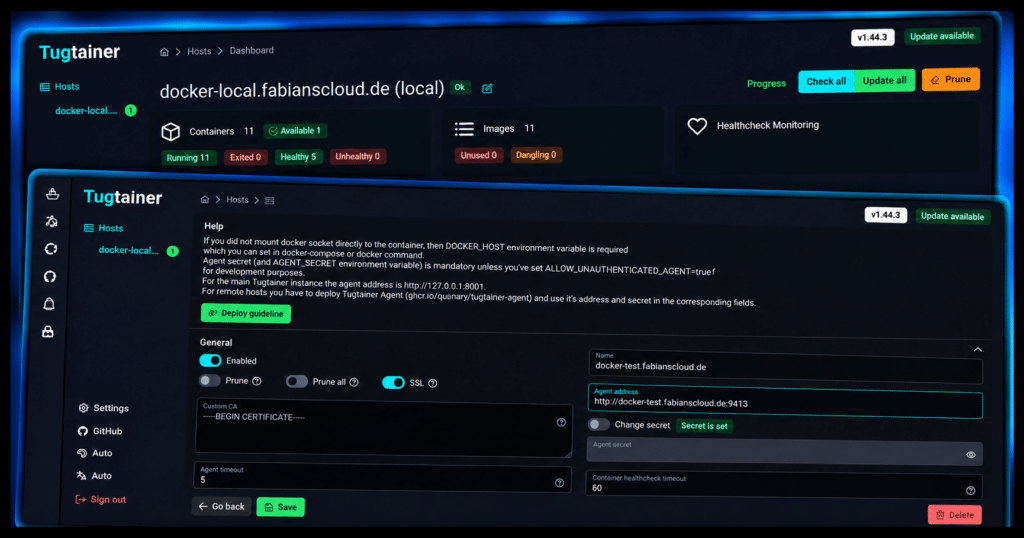Click the edit pencil icon next to the Ok badge
Screen dimensions: 1024x538
click(487, 88)
